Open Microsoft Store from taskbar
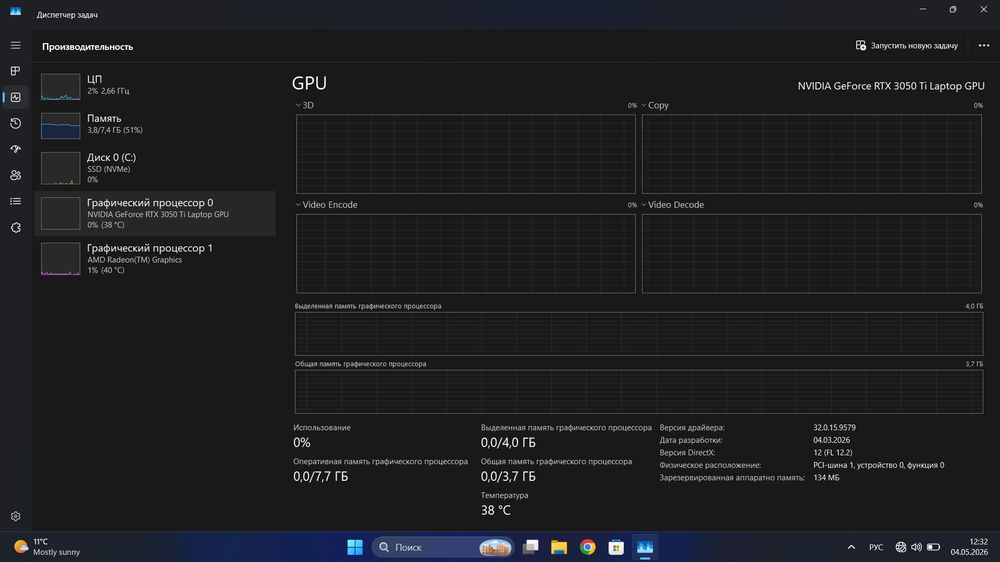Image resolution: width=1000 pixels, height=562 pixels. (616, 547)
